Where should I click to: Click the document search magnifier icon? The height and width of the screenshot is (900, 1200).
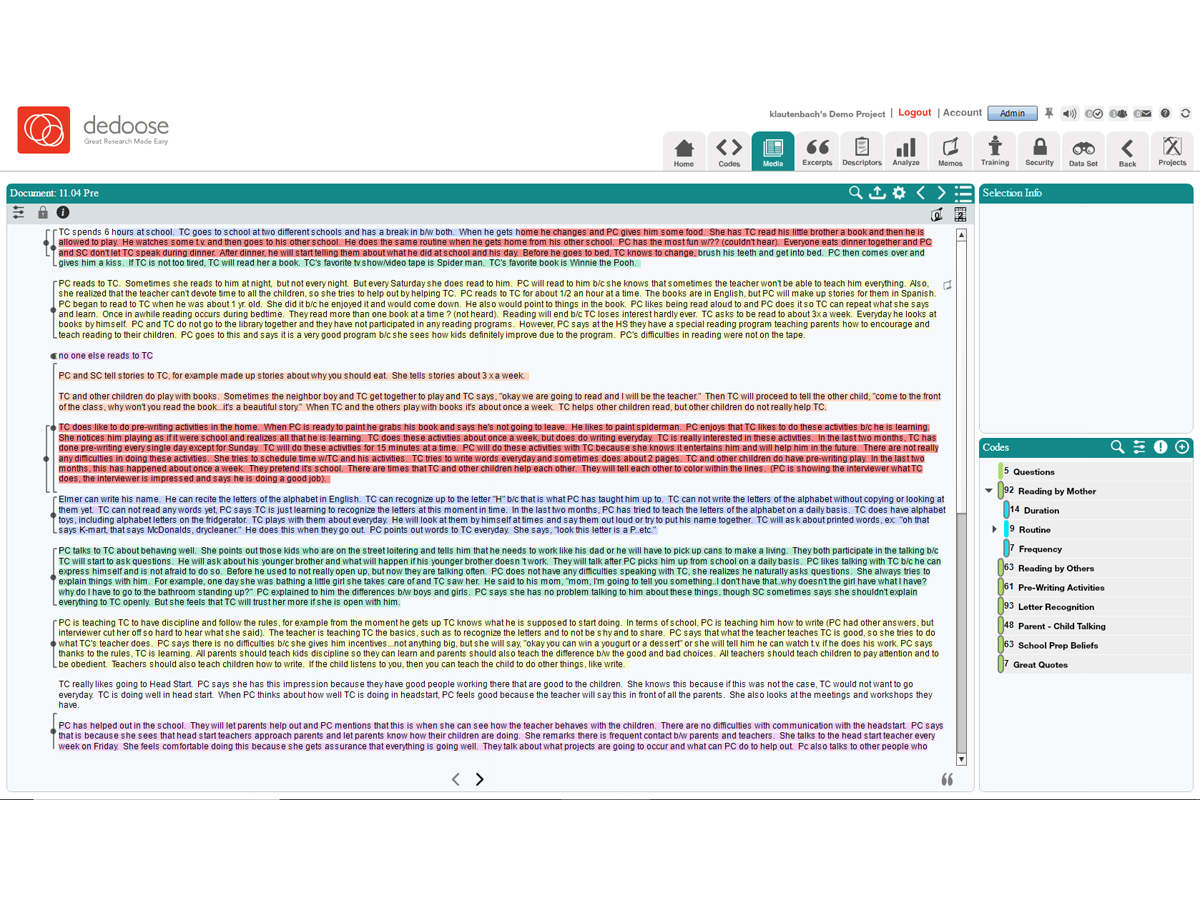[x=856, y=193]
